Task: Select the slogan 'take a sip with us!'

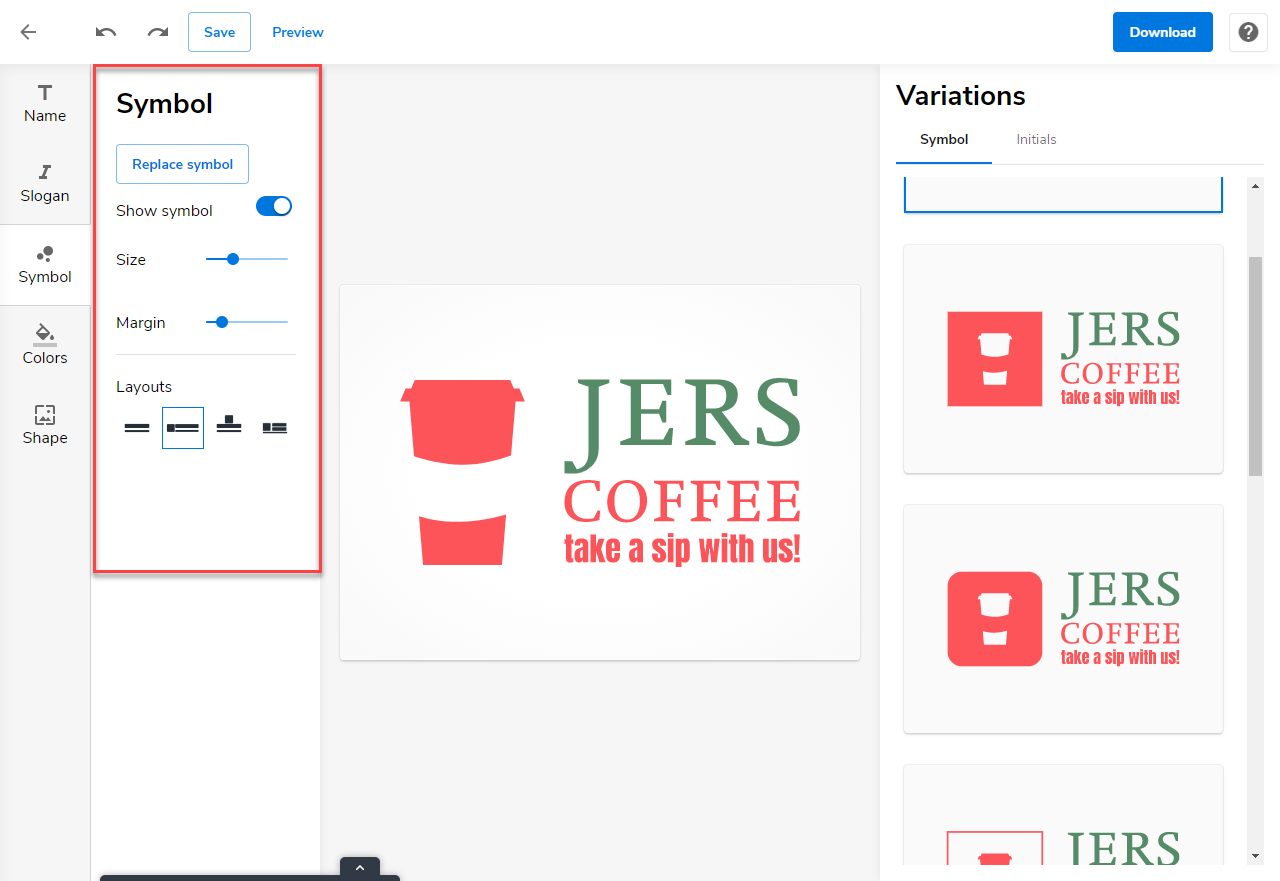Action: coord(683,548)
